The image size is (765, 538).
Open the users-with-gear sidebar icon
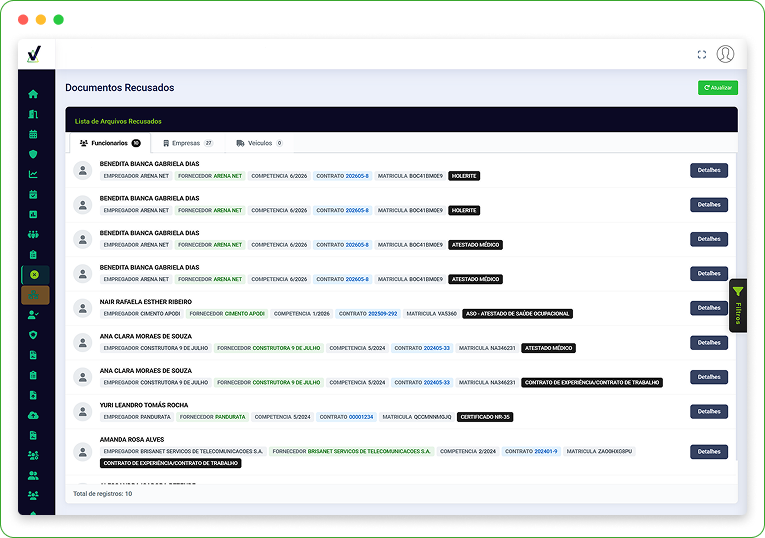pos(33,456)
